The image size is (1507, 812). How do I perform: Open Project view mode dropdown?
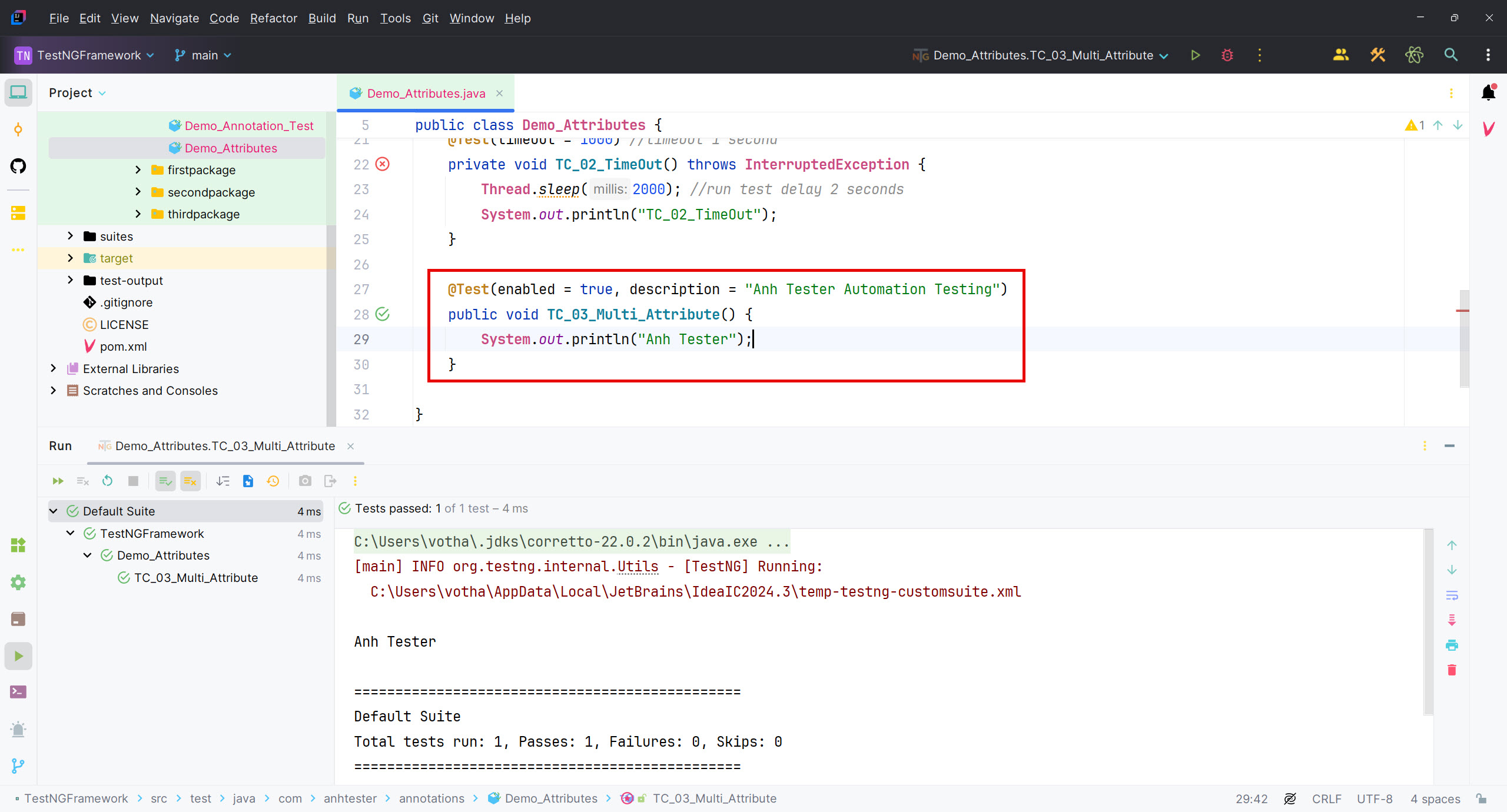tap(77, 93)
